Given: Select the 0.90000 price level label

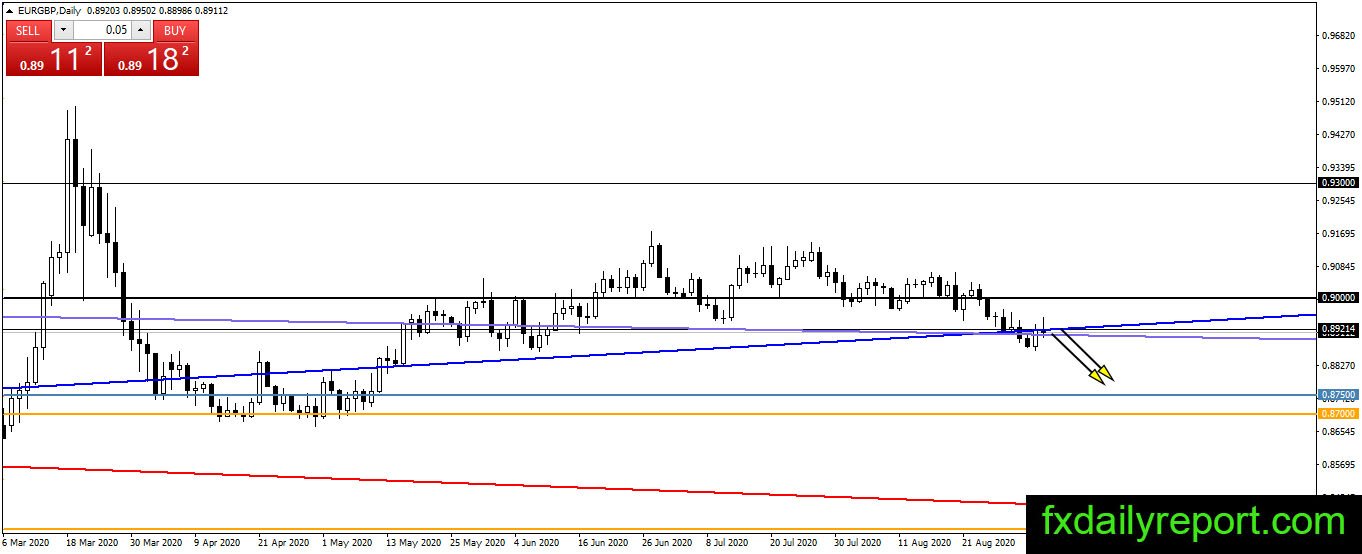Looking at the screenshot, I should (1337, 298).
